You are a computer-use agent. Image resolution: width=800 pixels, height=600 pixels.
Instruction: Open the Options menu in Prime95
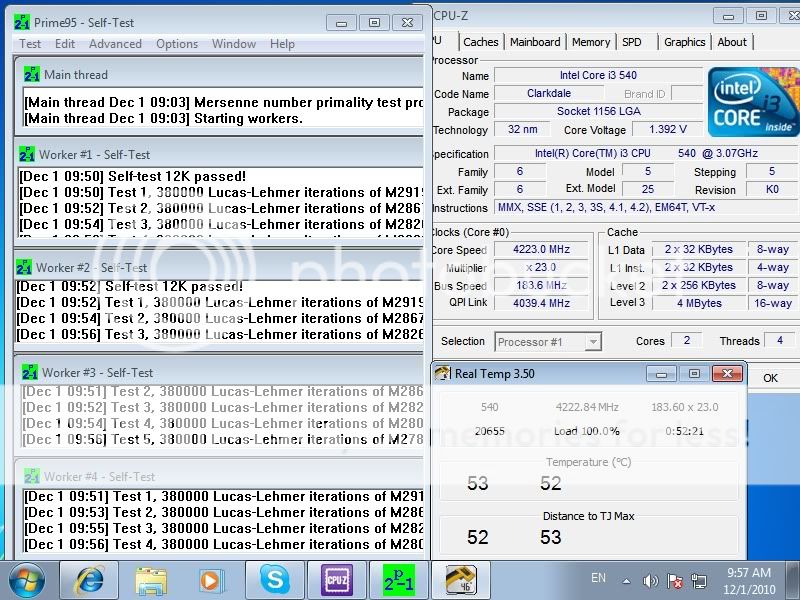pos(177,44)
